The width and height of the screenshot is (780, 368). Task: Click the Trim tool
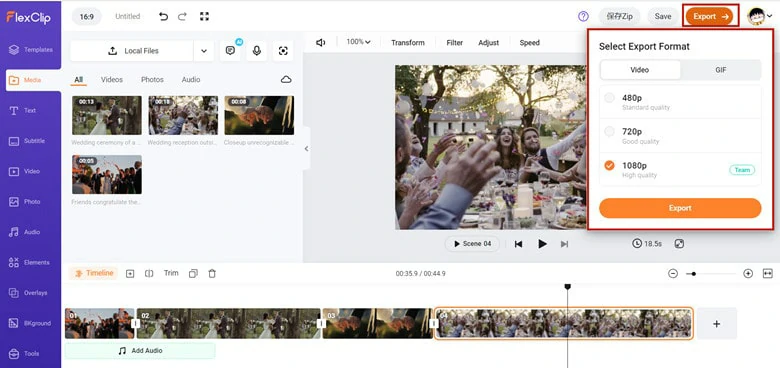tap(171, 273)
